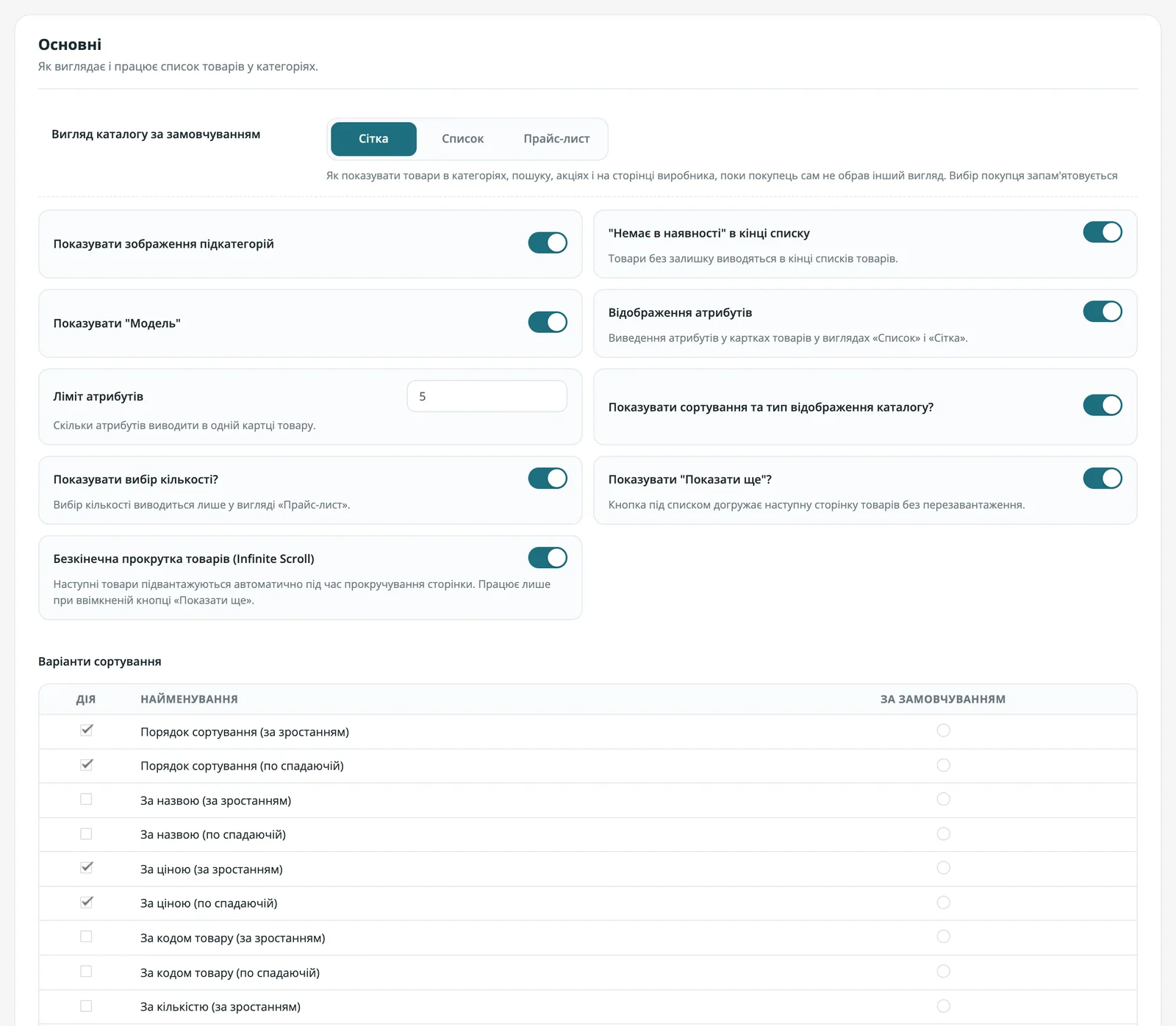Click the Основні section title
Image resolution: width=1176 pixels, height=1026 pixels.
(70, 44)
